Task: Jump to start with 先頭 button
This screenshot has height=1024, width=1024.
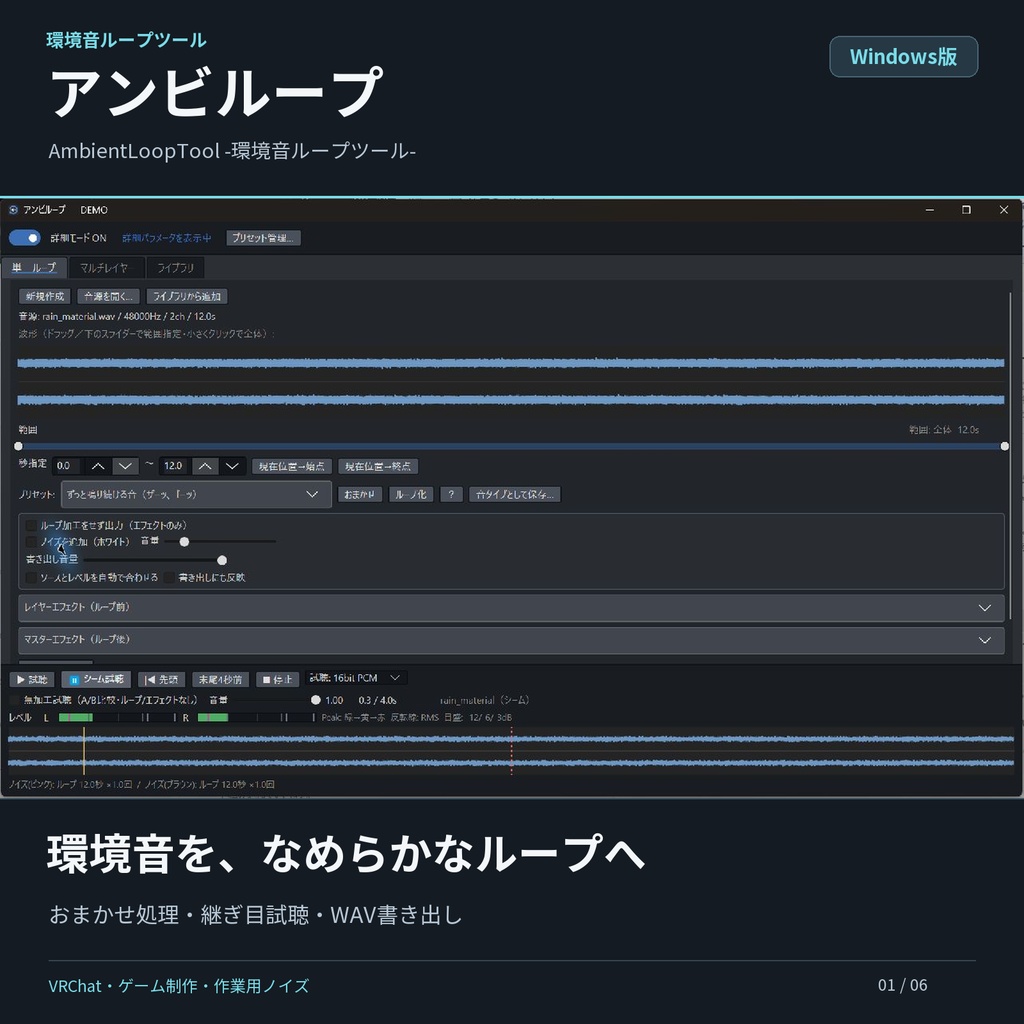Action: [161, 680]
